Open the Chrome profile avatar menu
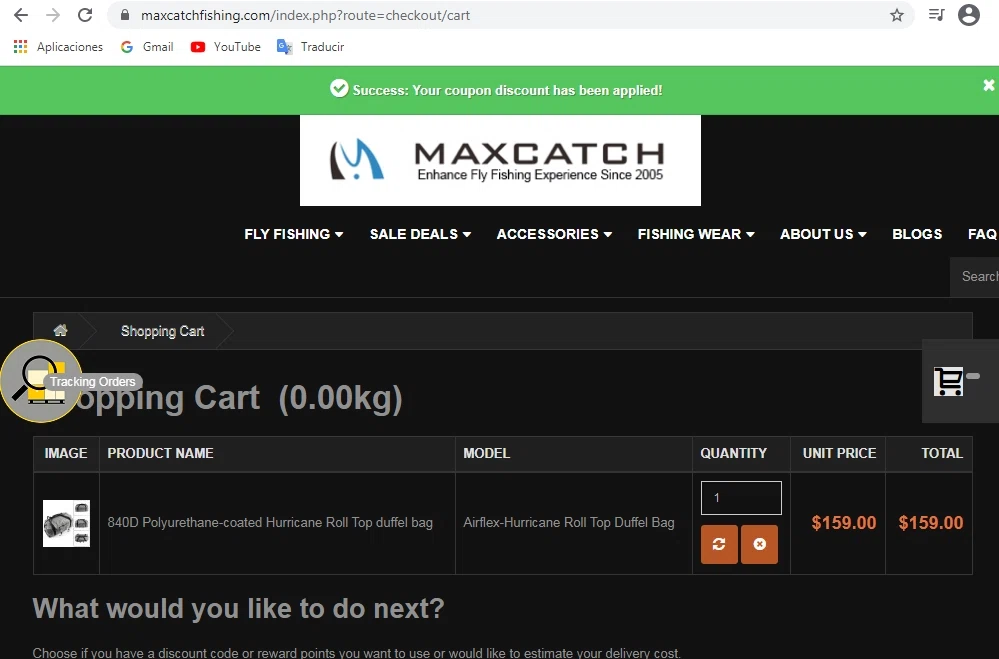Screen dimensions: 999x659 tap(968, 15)
